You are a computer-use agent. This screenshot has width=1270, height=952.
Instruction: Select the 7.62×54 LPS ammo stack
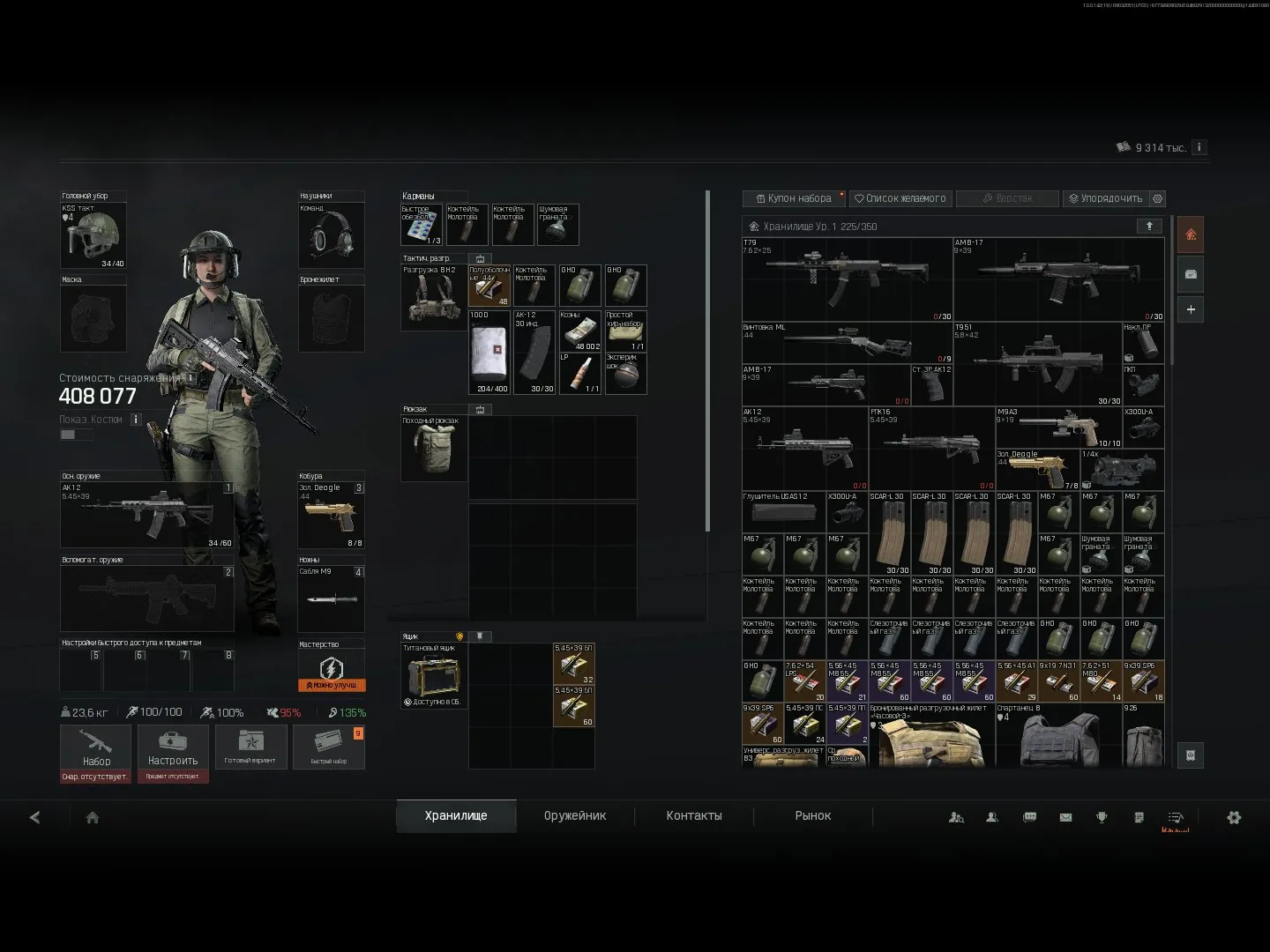pyautogui.click(x=805, y=681)
